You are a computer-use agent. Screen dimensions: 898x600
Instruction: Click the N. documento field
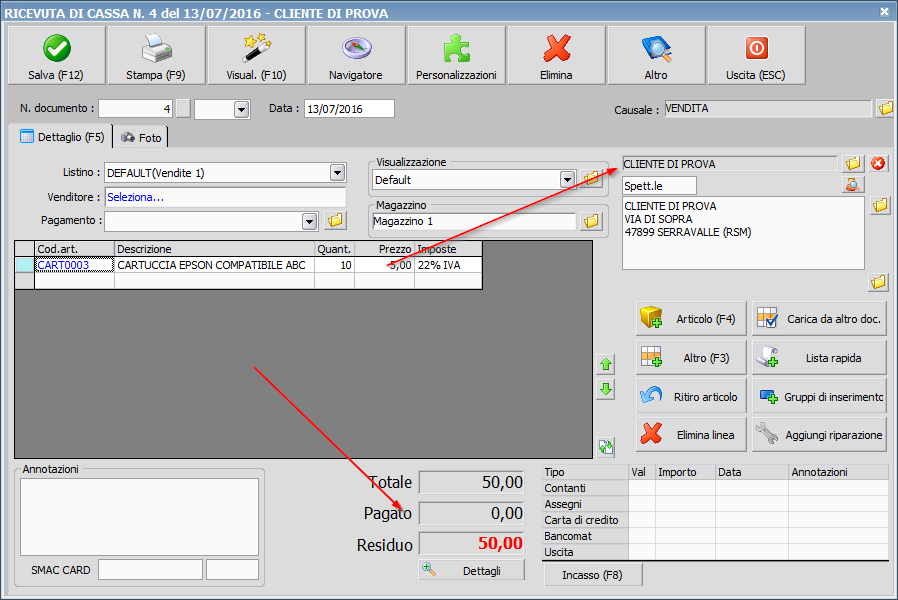[x=135, y=109]
